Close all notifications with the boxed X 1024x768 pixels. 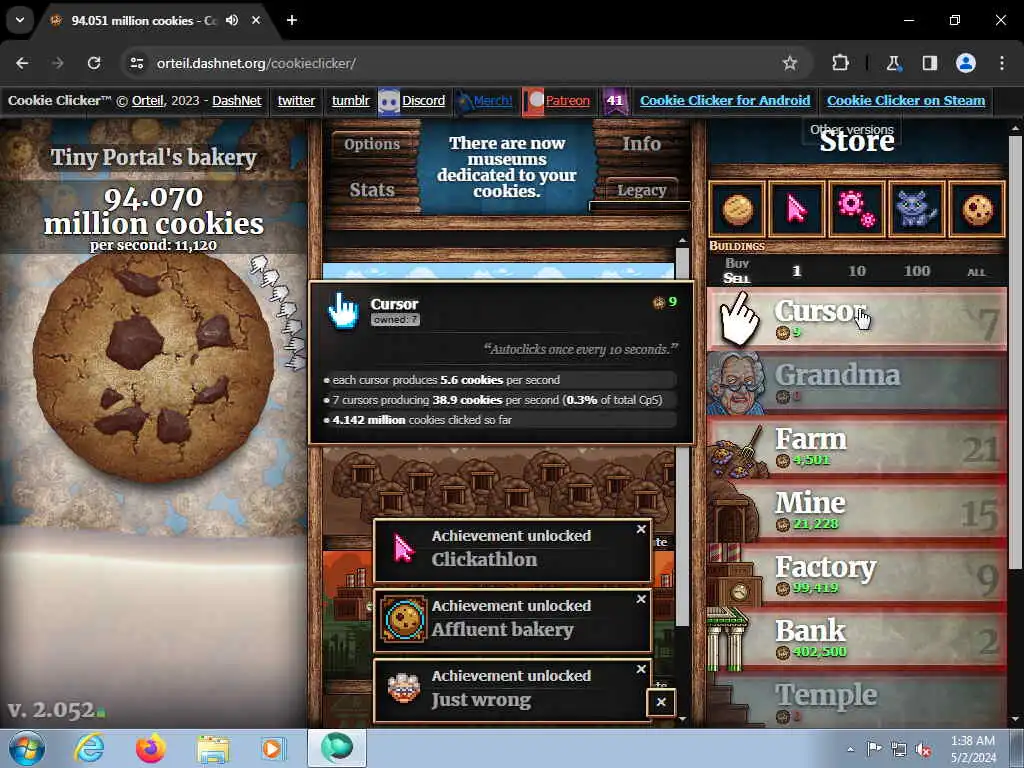[661, 702]
